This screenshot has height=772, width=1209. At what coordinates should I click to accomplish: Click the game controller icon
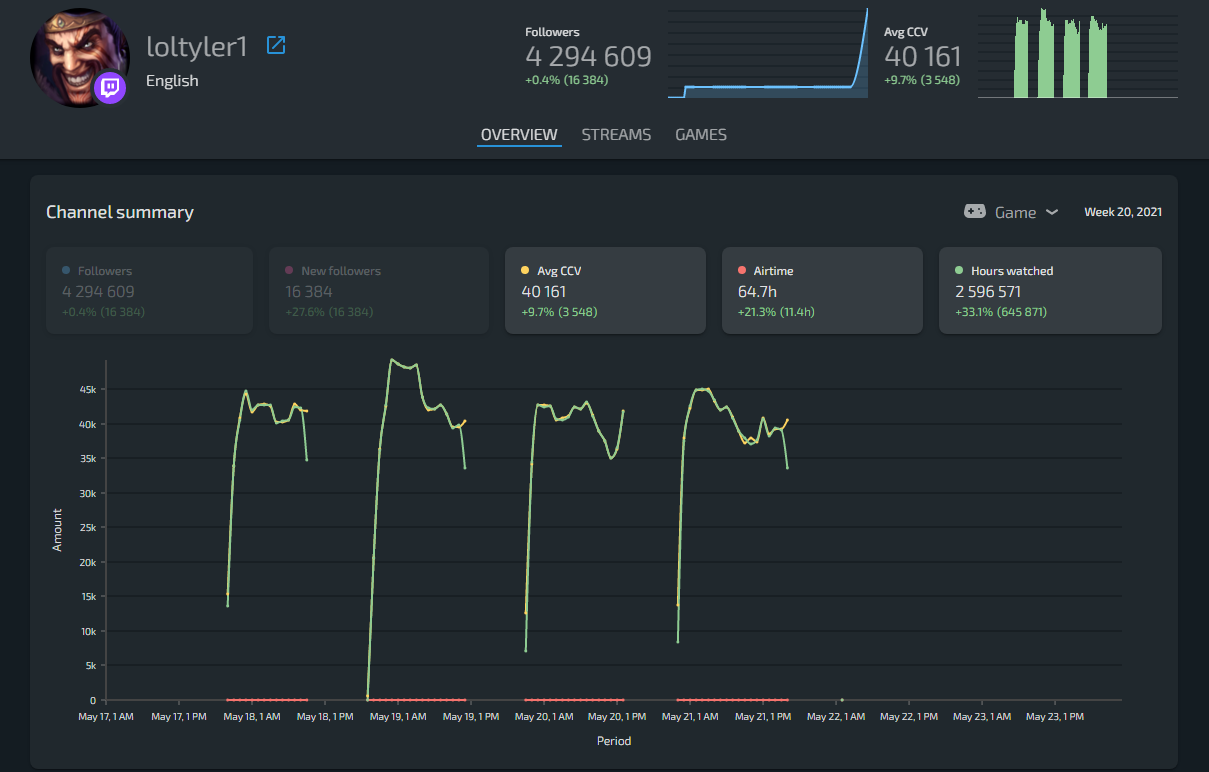click(974, 212)
